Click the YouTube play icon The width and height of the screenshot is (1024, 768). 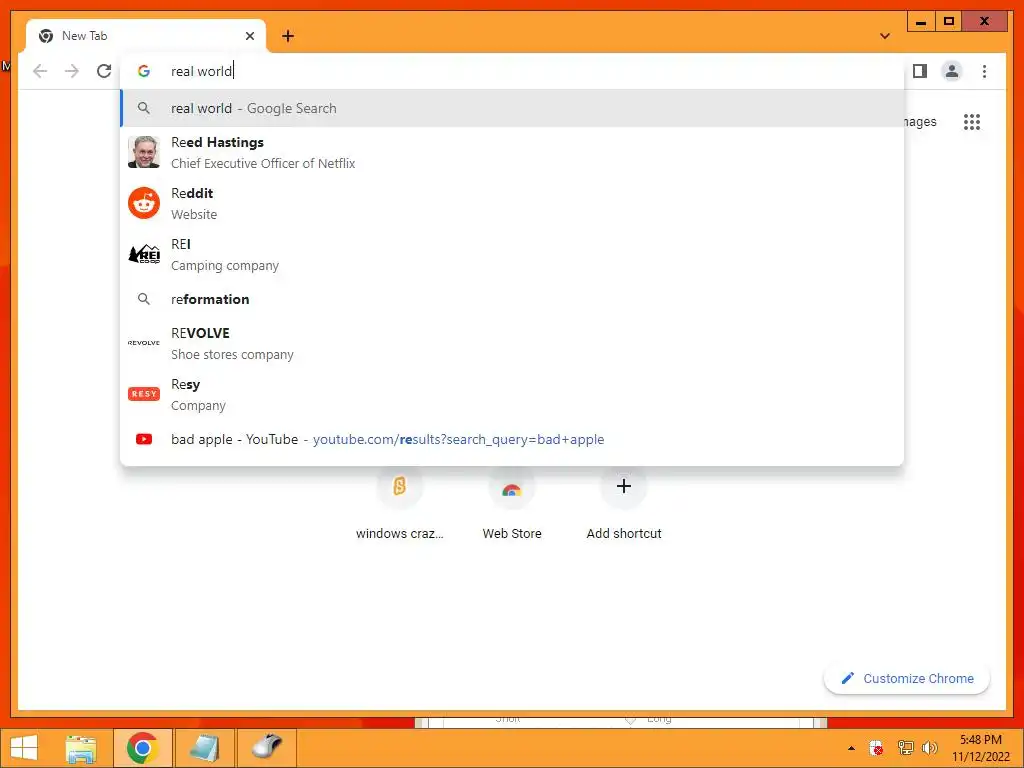(144, 439)
